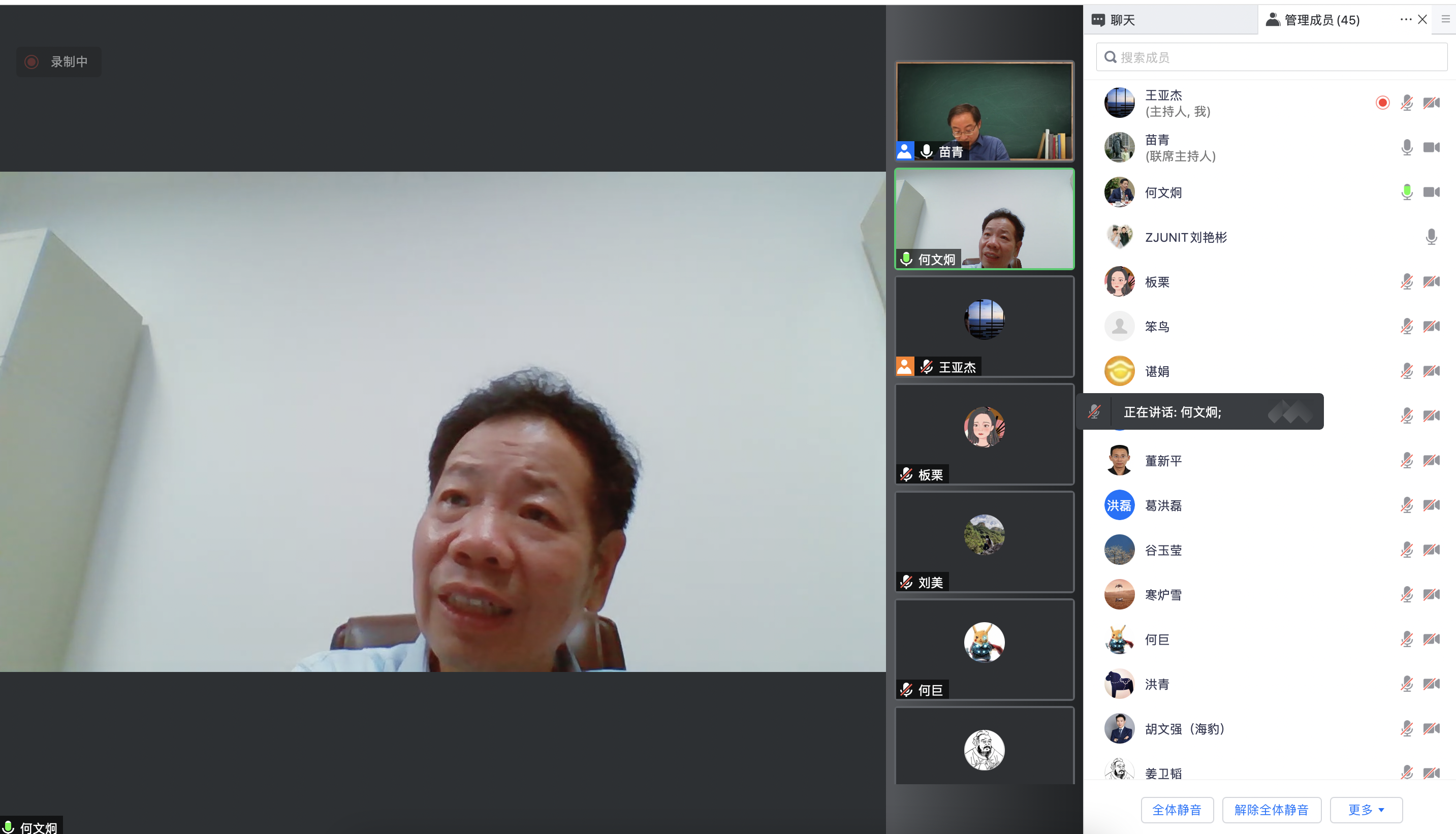The image size is (1456, 834).
Task: Click crossed-out camera icon for 板栗
Action: point(1432,282)
